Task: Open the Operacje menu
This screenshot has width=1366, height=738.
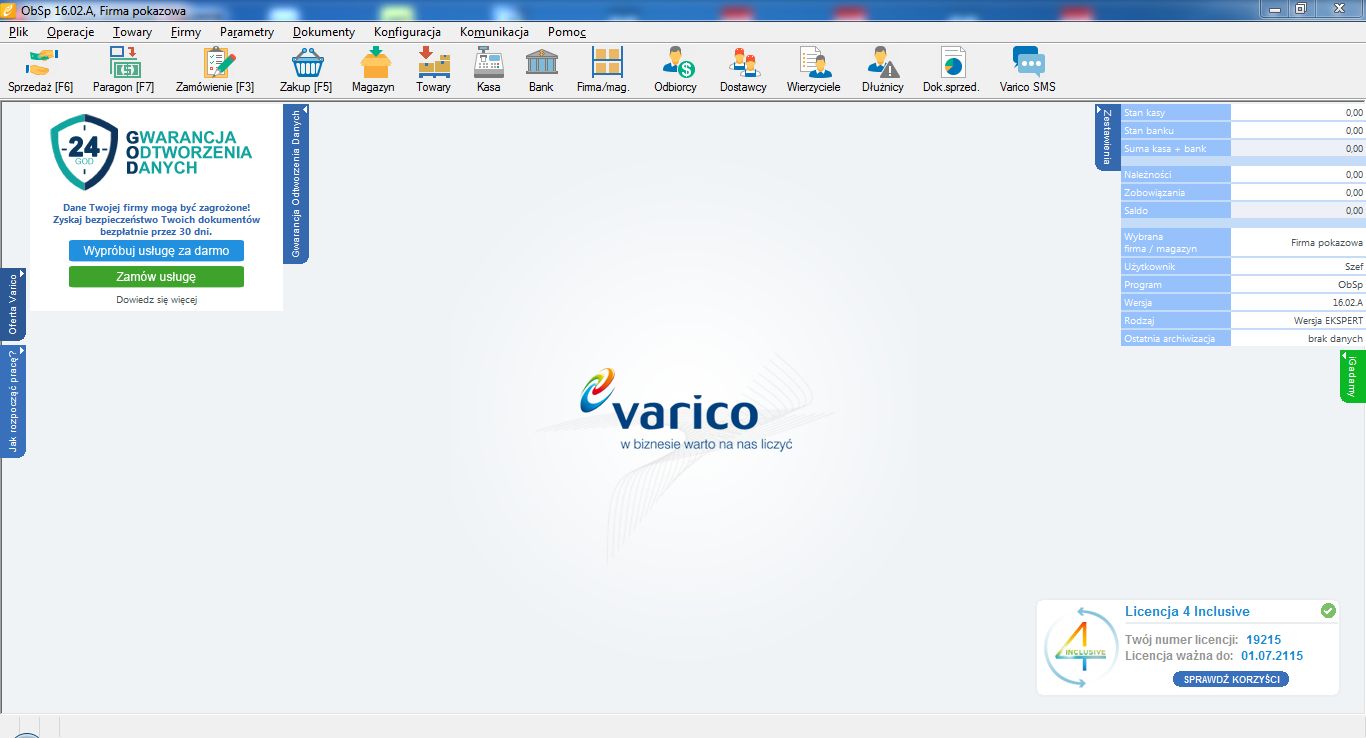Action: pos(70,32)
